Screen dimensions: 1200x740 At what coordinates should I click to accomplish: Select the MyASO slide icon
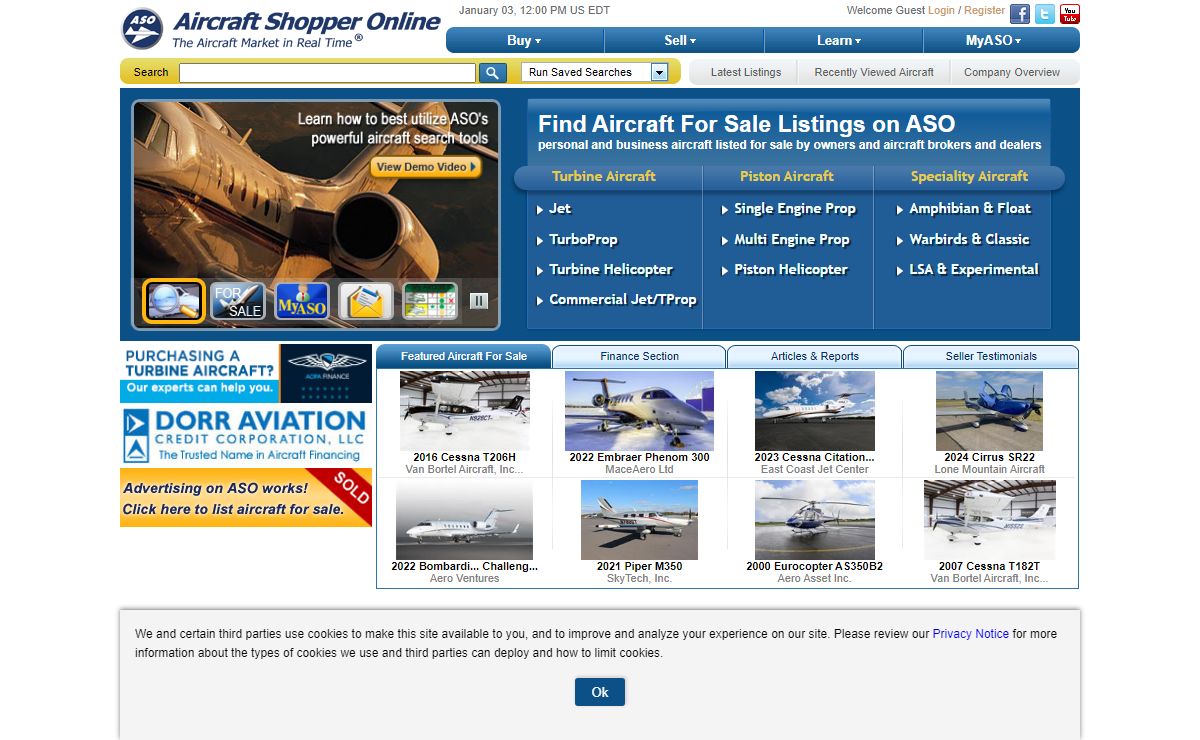(x=302, y=301)
